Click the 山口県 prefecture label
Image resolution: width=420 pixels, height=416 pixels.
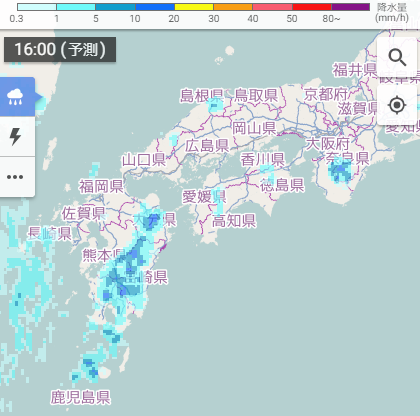click(x=144, y=160)
